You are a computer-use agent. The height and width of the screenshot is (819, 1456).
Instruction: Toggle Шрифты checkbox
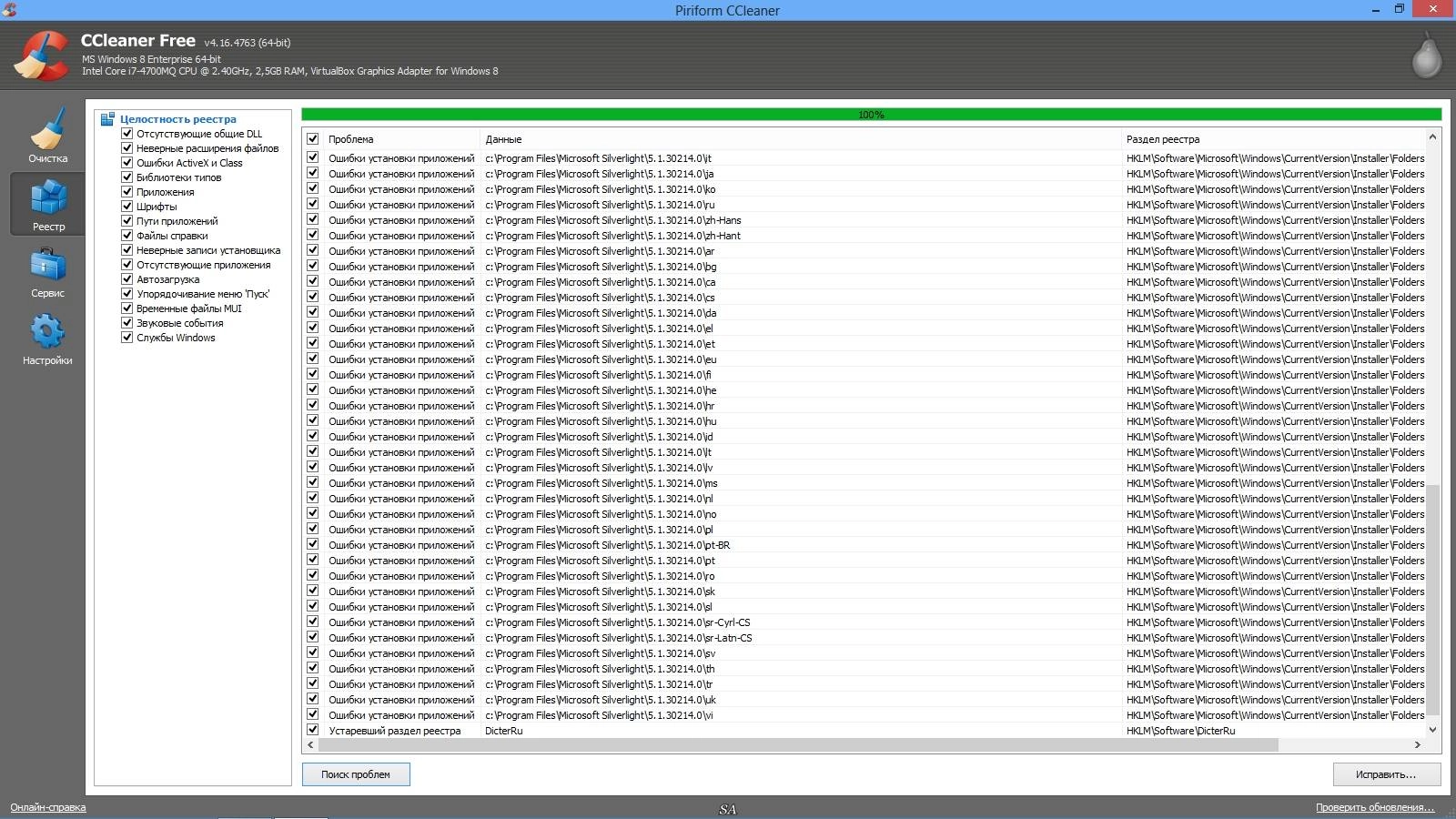click(127, 207)
